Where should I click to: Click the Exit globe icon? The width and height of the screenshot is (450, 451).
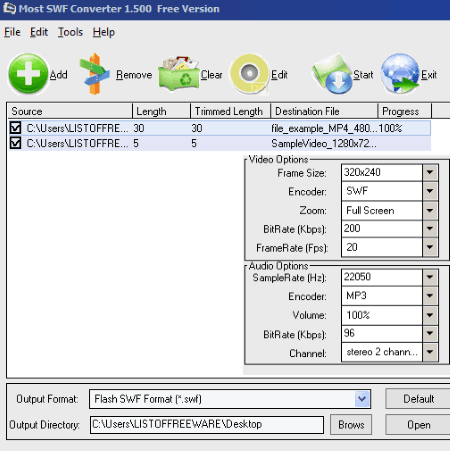(x=400, y=74)
